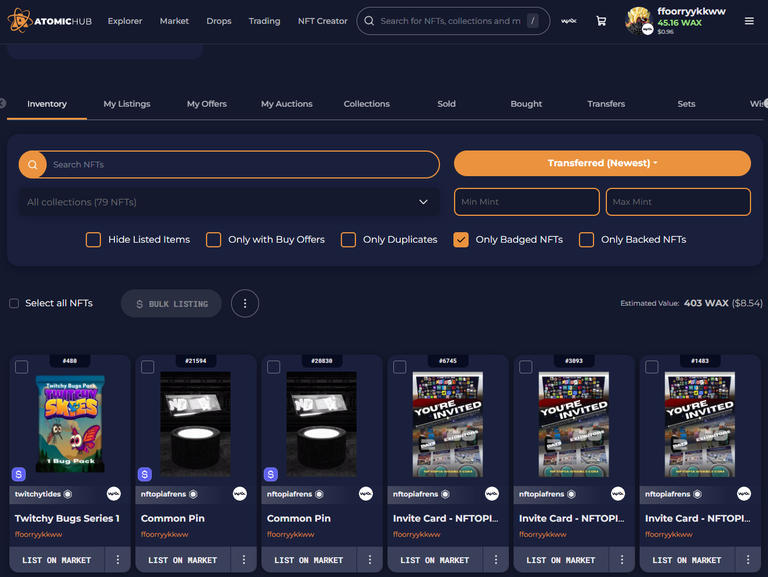Open more options on Common Pin #20830
The height and width of the screenshot is (577, 768).
(x=370, y=559)
